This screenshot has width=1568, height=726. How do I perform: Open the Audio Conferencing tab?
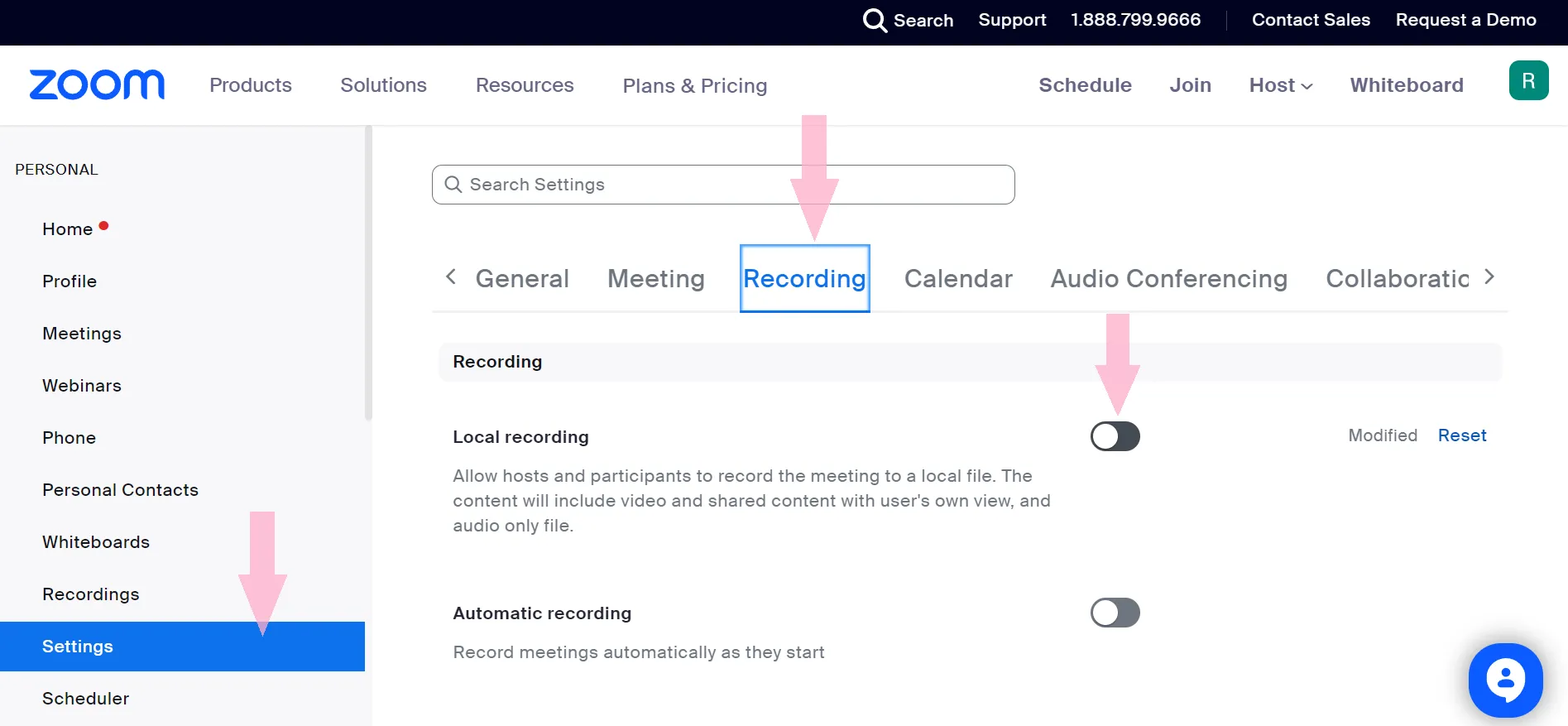pyautogui.click(x=1168, y=279)
